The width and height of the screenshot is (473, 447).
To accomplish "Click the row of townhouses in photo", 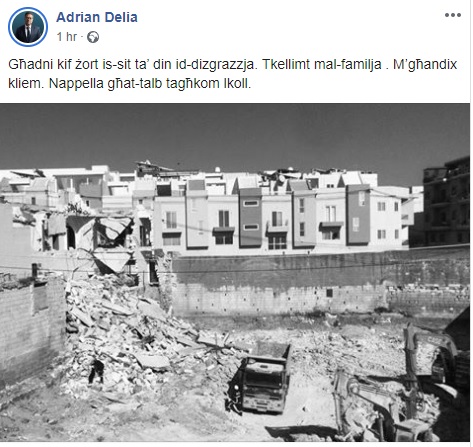I will coord(280,217).
